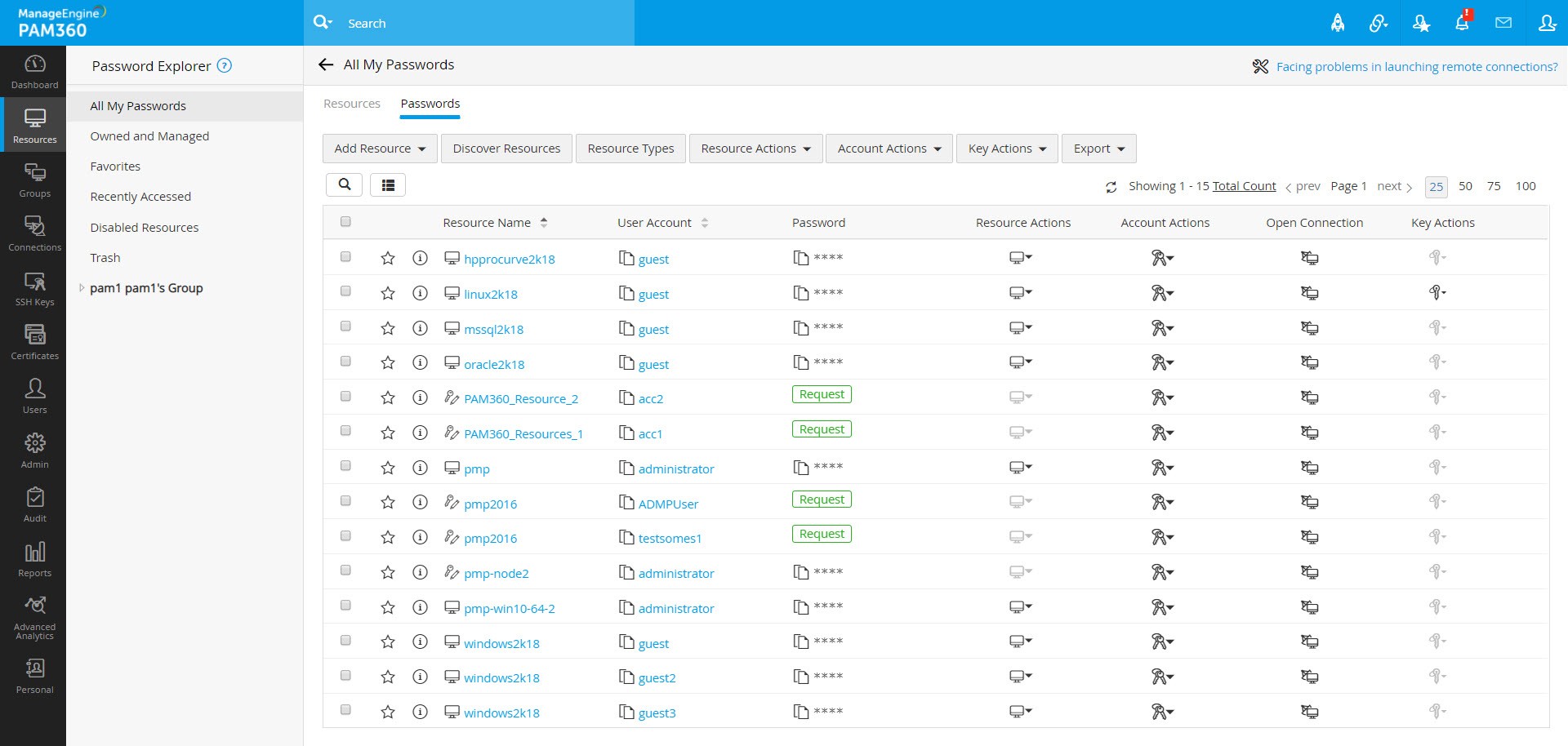Check the PAM360_Resource_2 row checkbox
Viewport: 1568px width, 746px height.
345,396
